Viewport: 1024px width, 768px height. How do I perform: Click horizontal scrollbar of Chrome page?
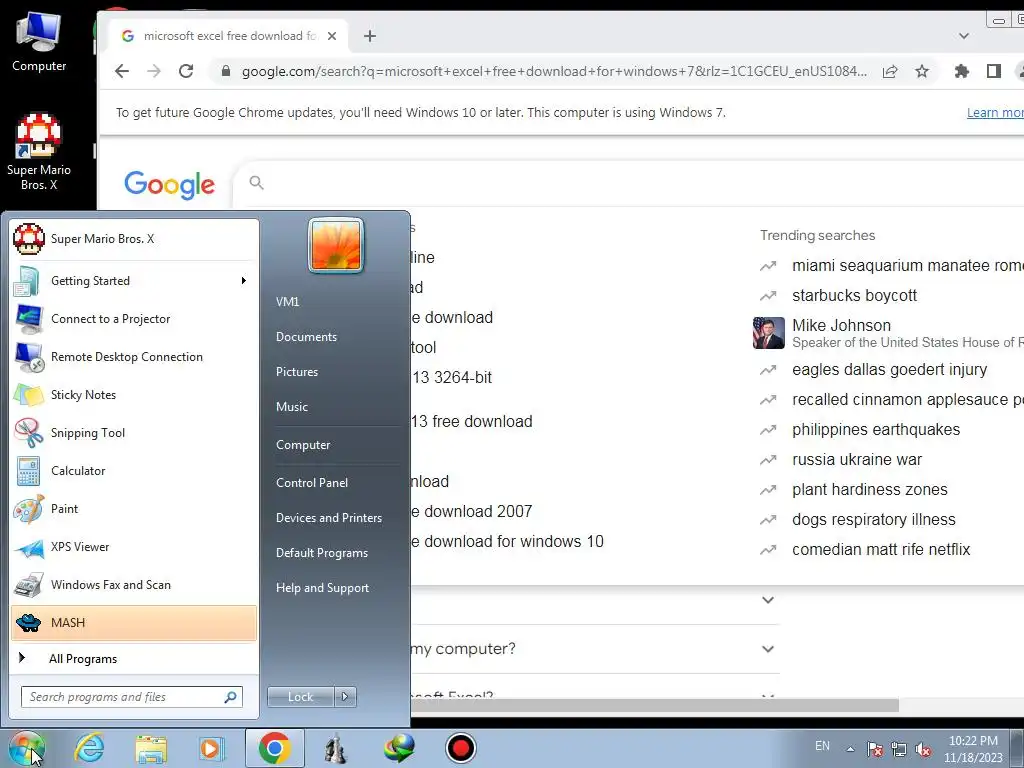pos(653,705)
